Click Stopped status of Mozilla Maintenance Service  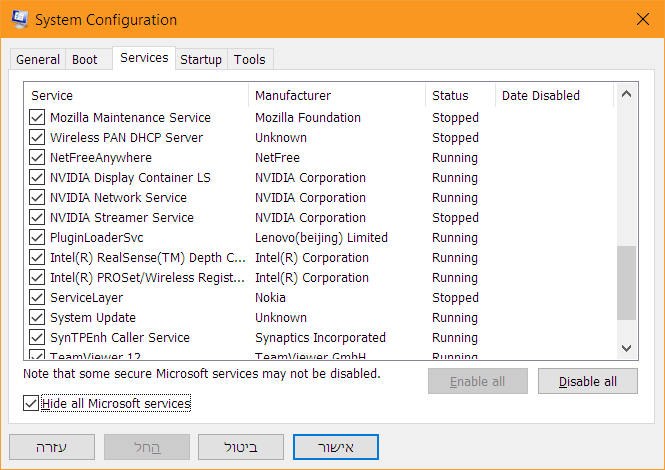[455, 118]
